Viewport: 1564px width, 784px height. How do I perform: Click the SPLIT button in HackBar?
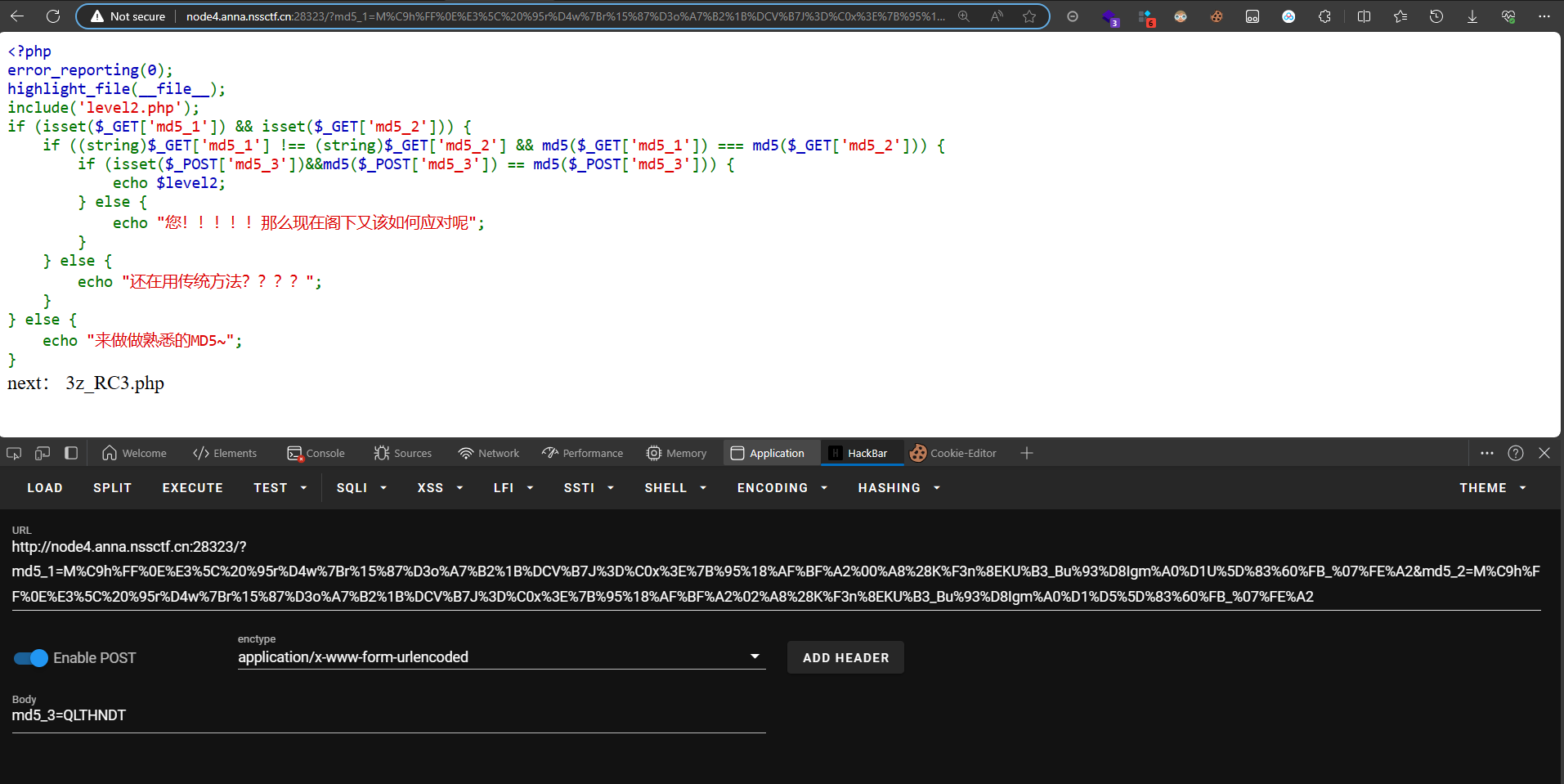pos(113,488)
